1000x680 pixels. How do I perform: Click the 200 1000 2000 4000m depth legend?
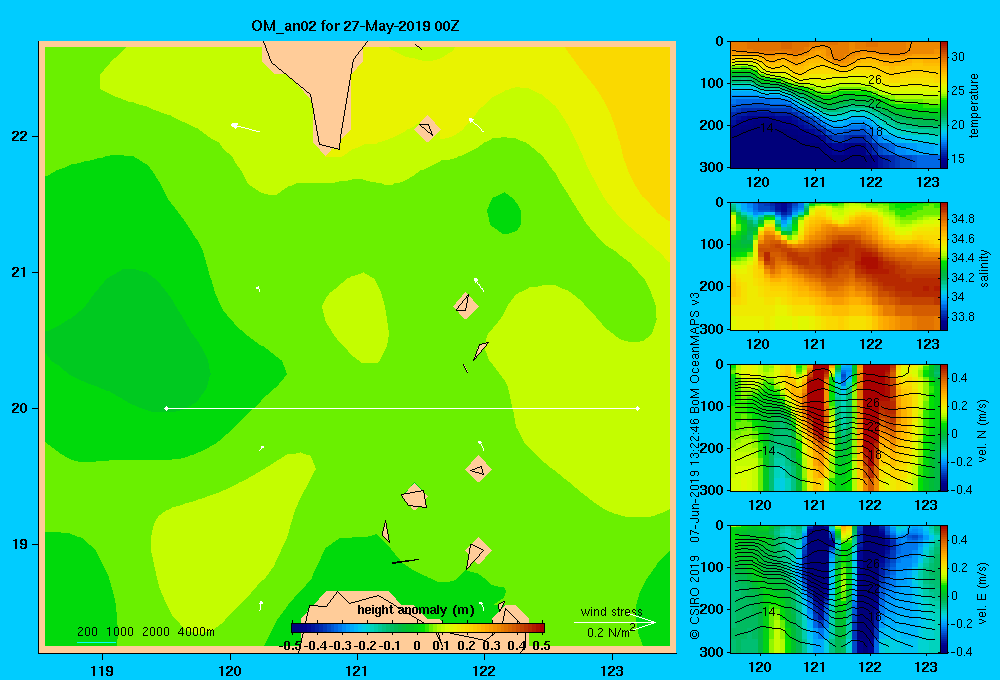146,632
